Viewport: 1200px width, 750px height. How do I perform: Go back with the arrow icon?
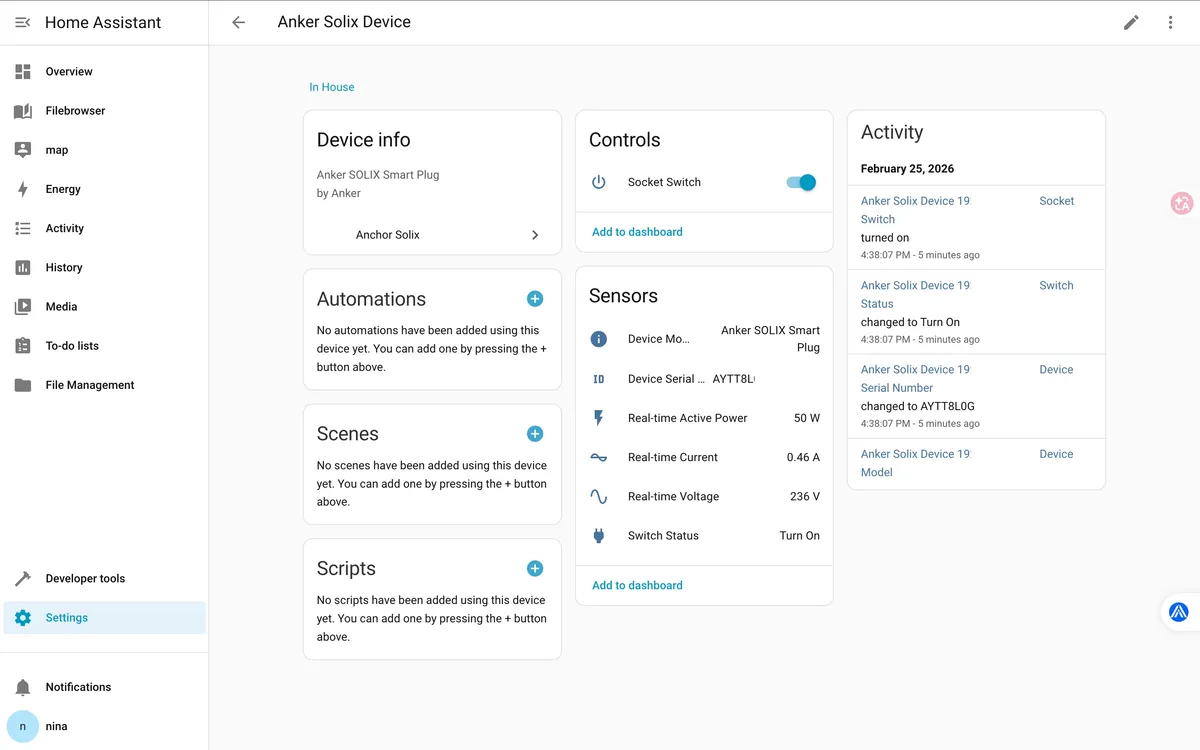pos(238,22)
